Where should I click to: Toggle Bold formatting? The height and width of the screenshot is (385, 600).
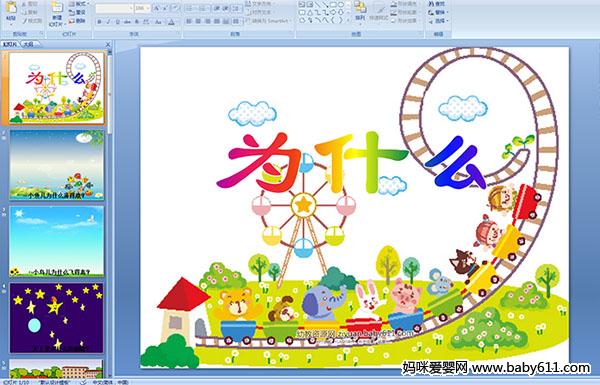(99, 22)
